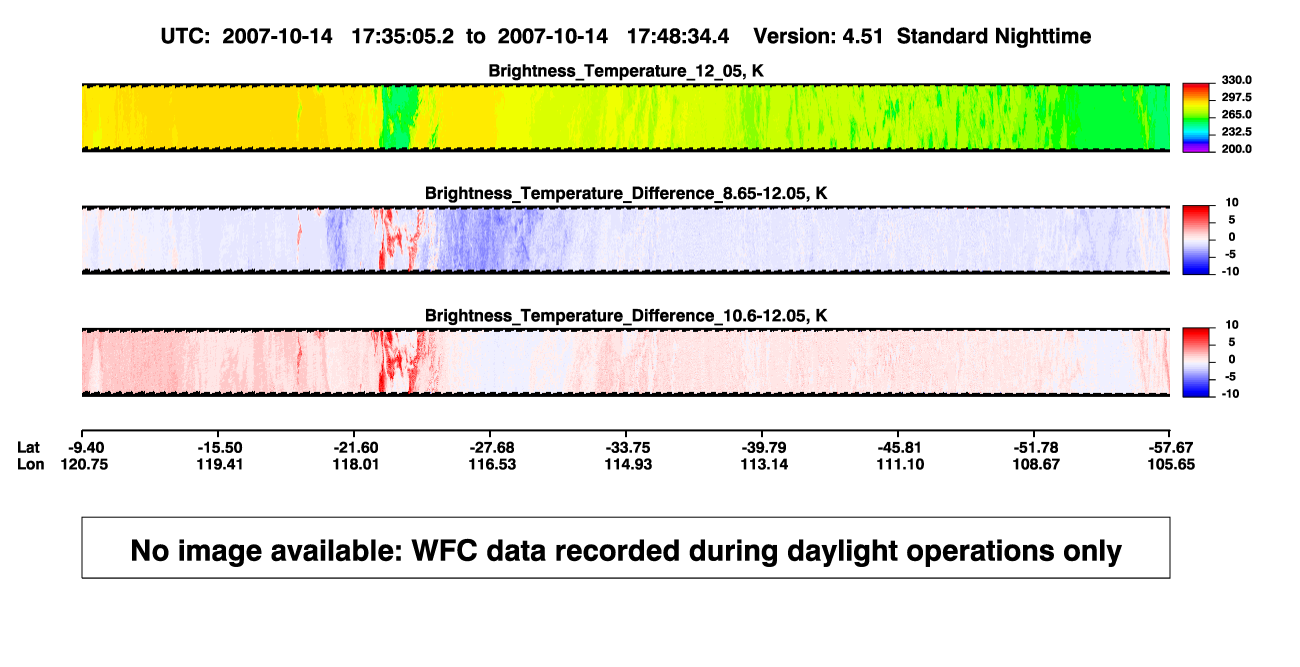Screen dimensions: 1300x667
Task: Click longitude value 111.10
Action: (x=898, y=464)
